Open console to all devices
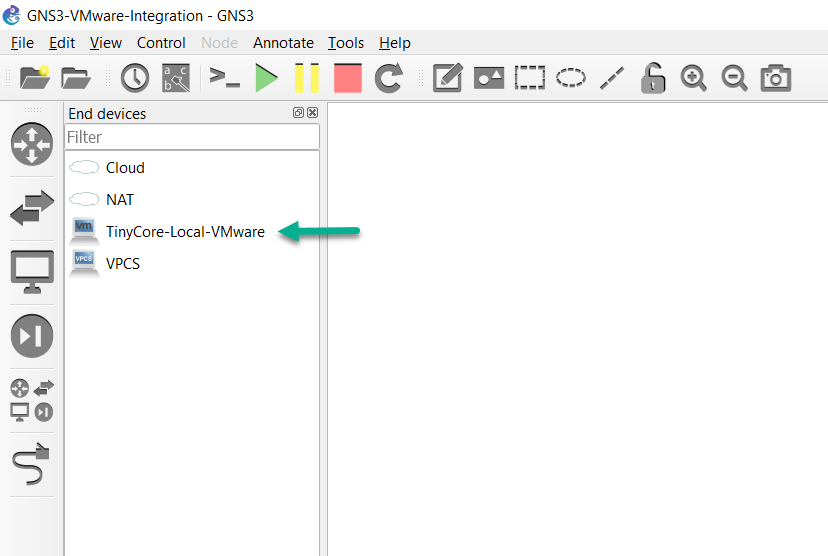 tap(224, 78)
